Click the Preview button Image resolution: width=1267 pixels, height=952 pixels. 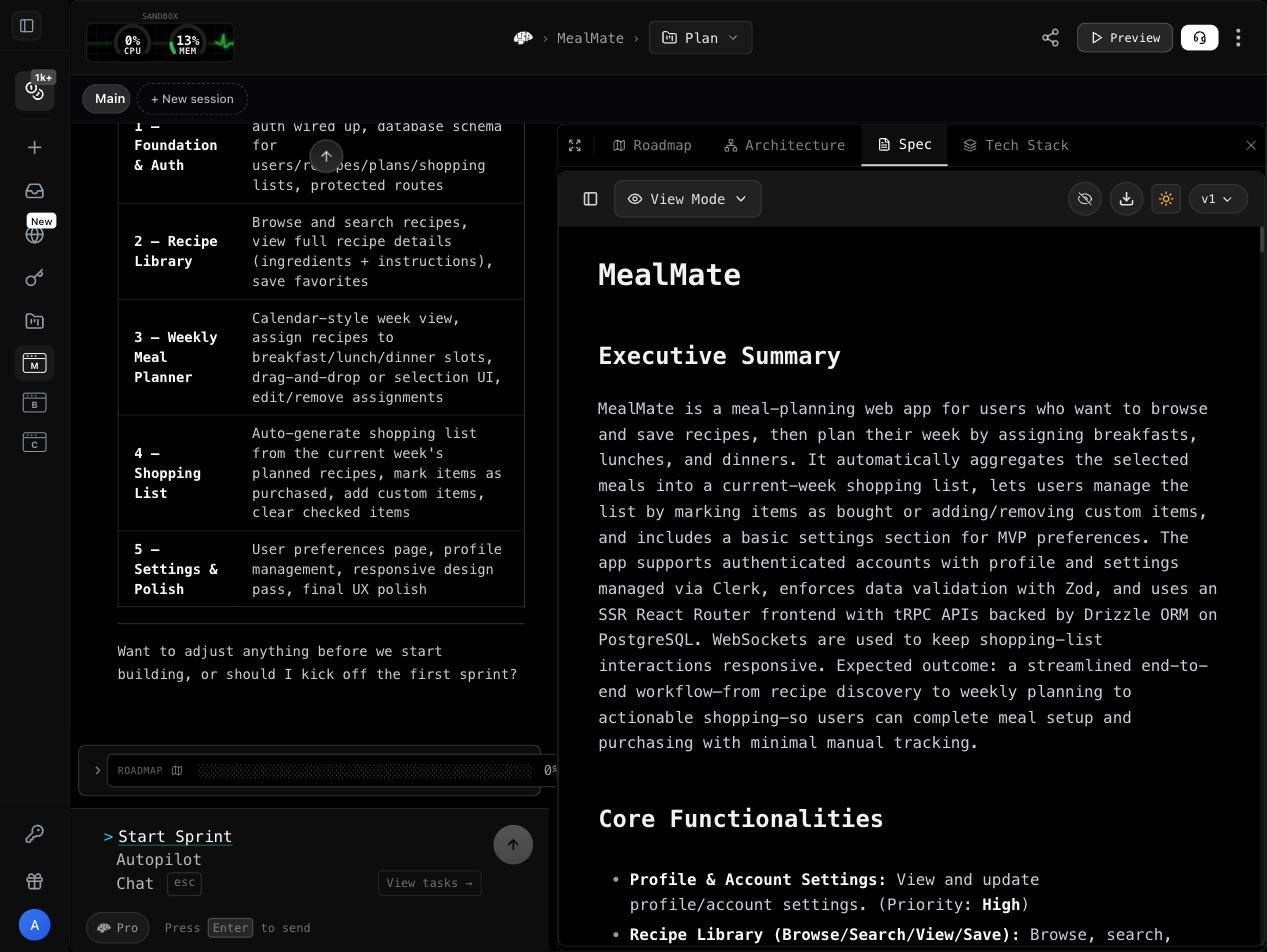point(1125,38)
